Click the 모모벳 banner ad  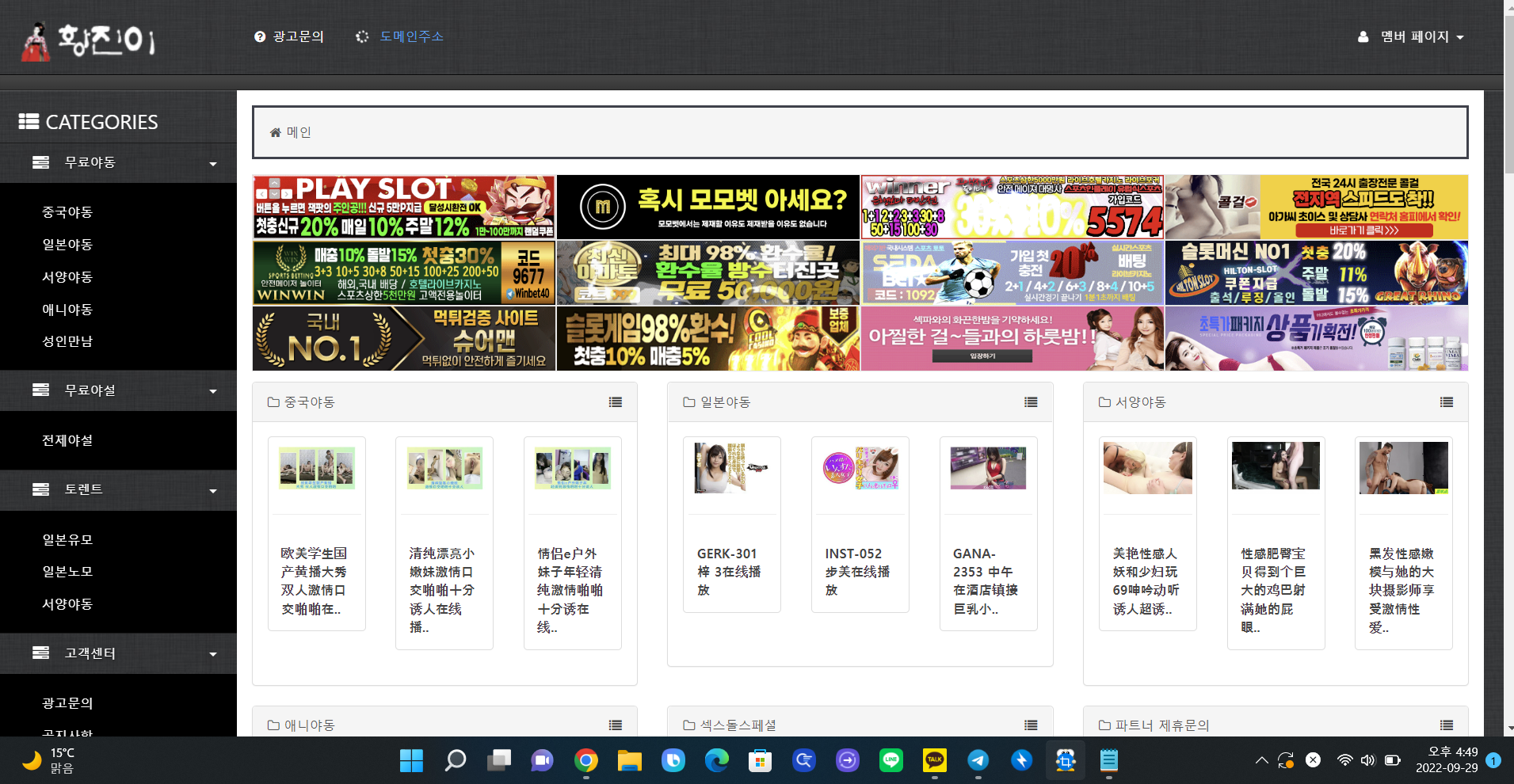708,207
